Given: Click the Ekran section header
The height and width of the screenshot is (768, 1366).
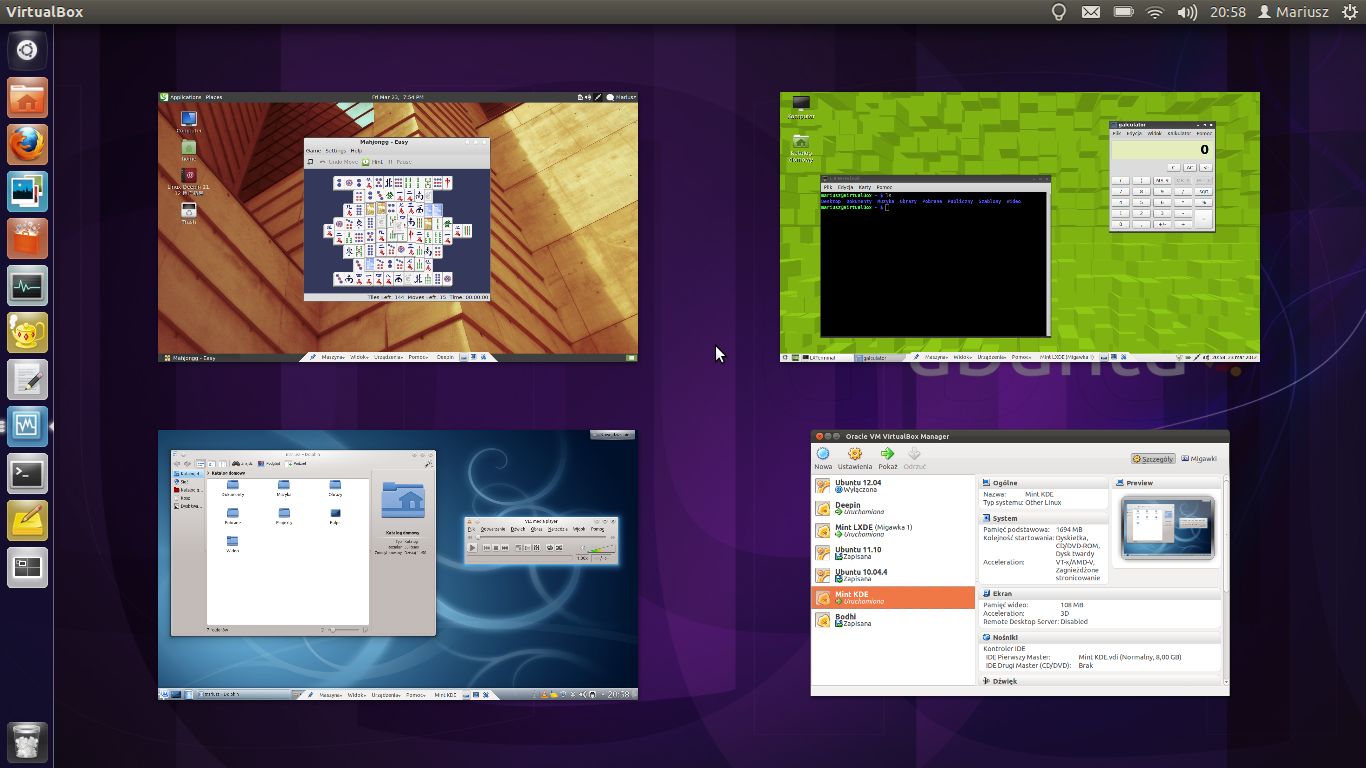Looking at the screenshot, I should coord(1100,594).
